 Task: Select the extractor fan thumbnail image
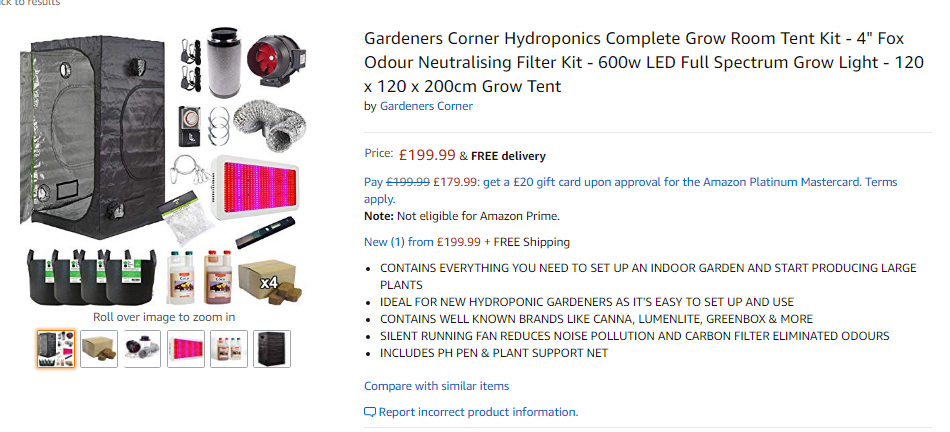142,349
